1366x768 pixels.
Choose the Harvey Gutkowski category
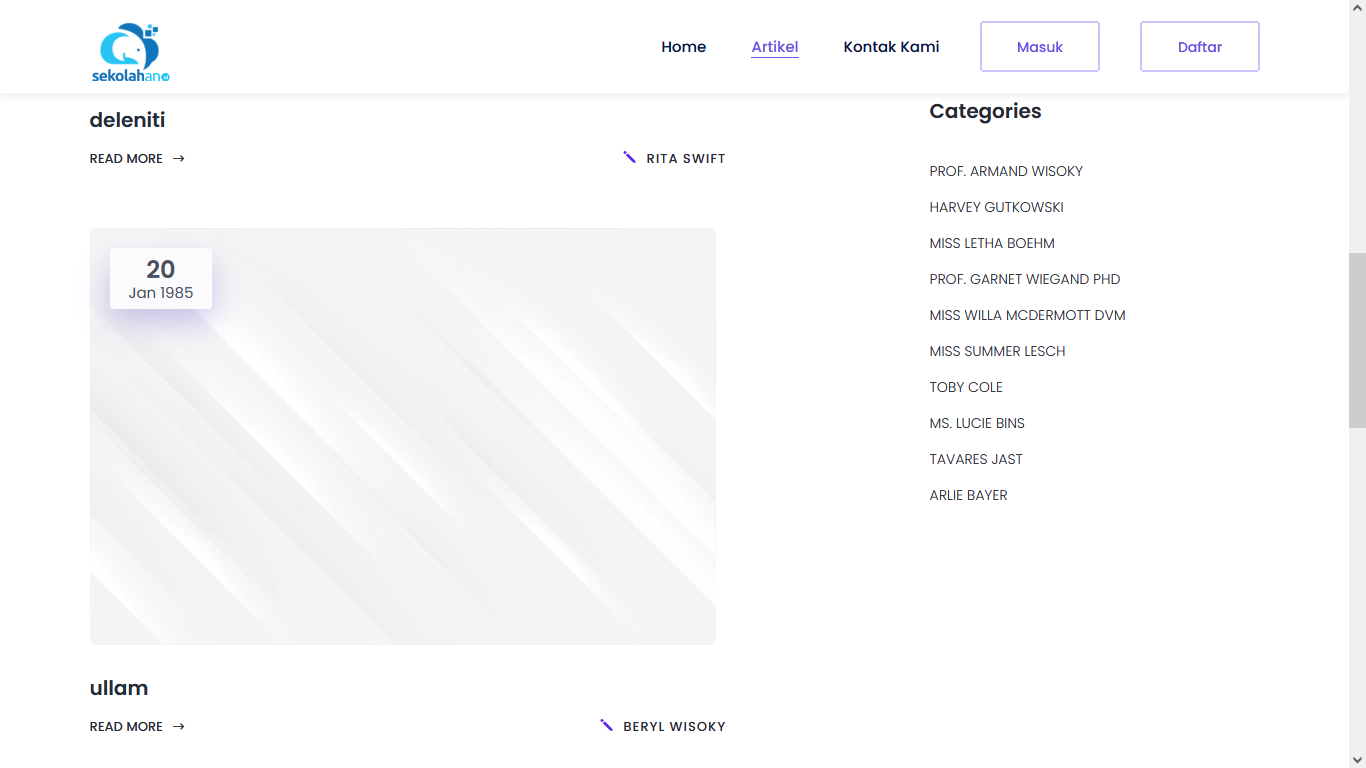coord(996,207)
